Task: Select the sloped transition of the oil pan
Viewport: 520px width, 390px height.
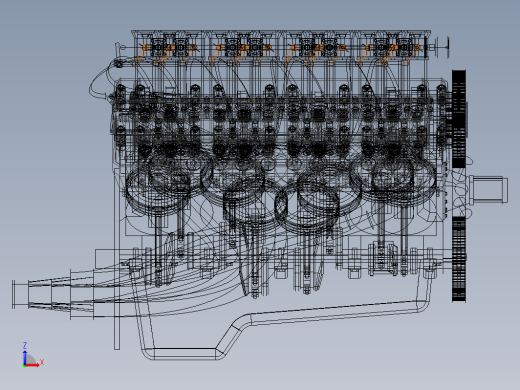Action: point(233,332)
